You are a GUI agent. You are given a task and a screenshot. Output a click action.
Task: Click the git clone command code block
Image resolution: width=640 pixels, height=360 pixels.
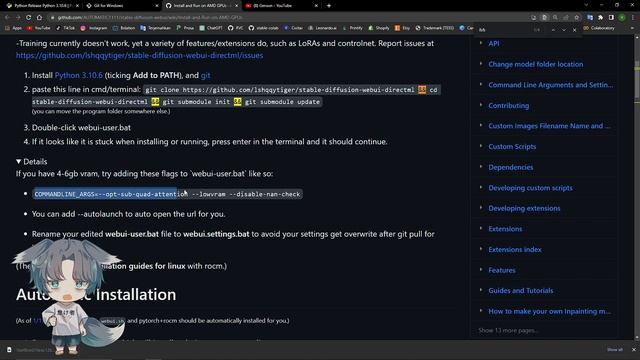click(x=236, y=96)
